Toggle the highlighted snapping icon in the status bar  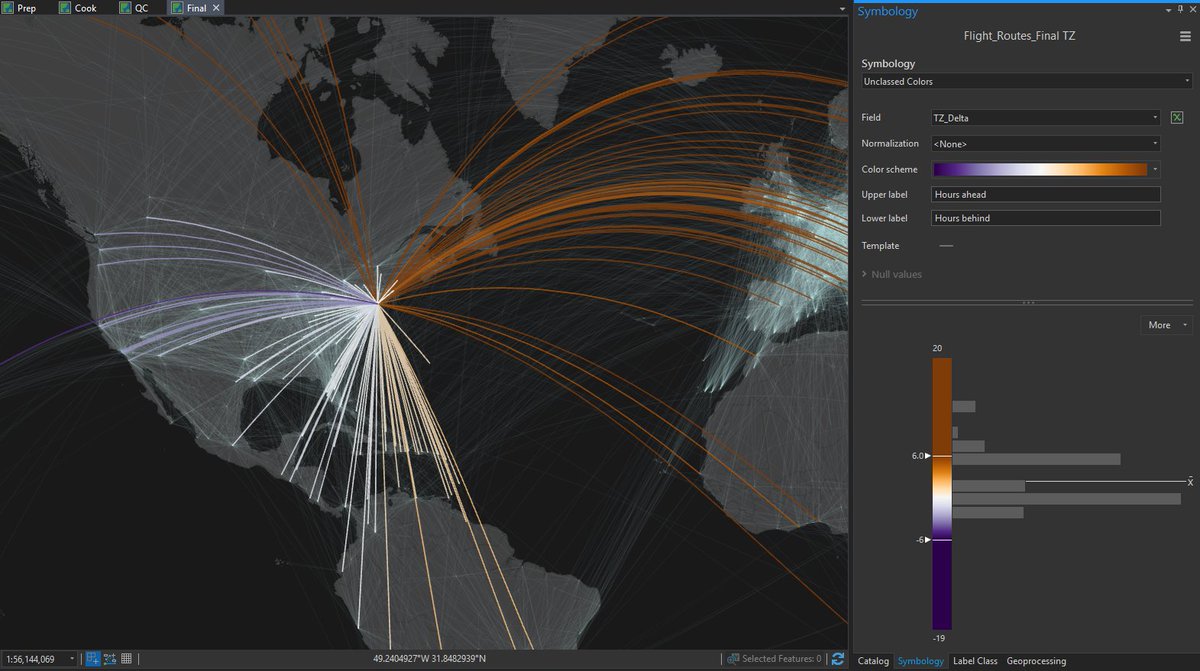click(92, 658)
